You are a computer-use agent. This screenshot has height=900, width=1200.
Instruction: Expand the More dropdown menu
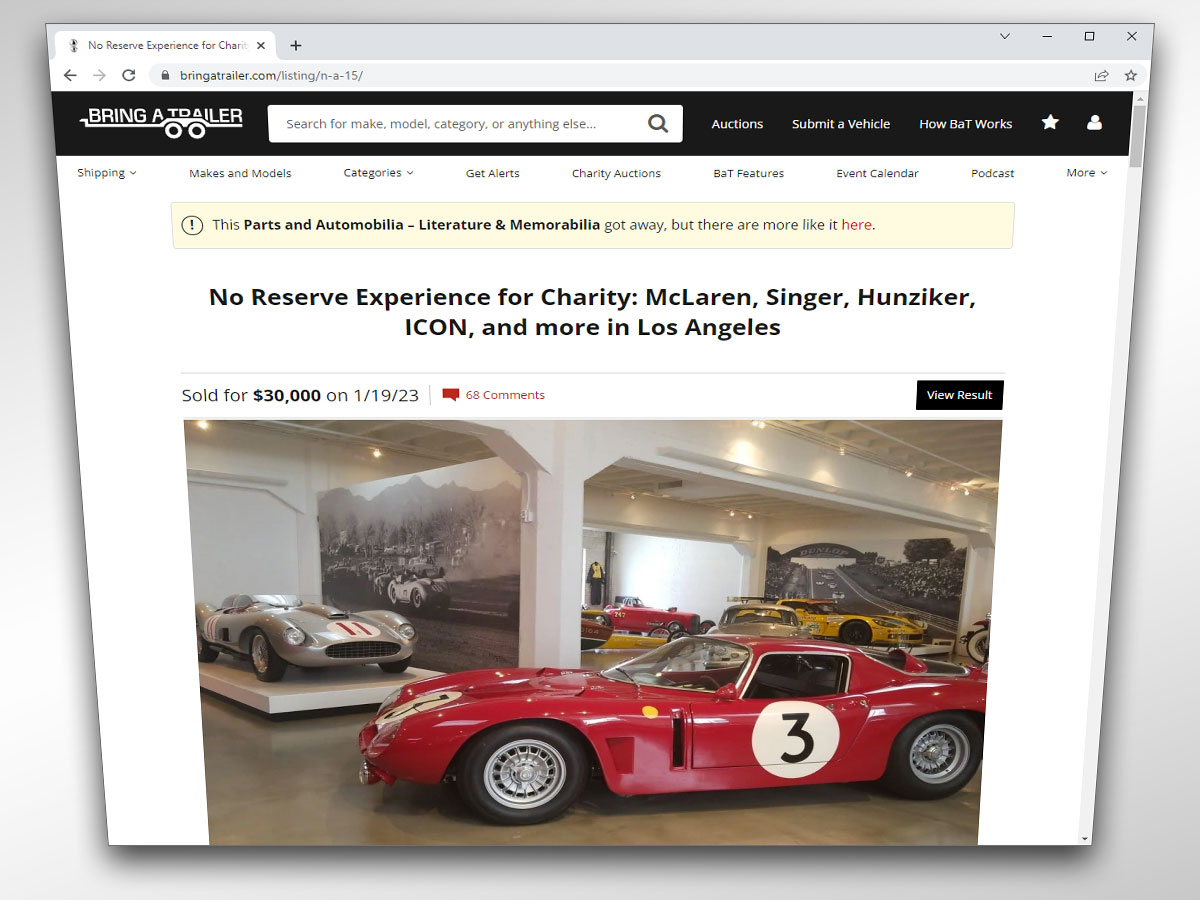pos(1087,173)
